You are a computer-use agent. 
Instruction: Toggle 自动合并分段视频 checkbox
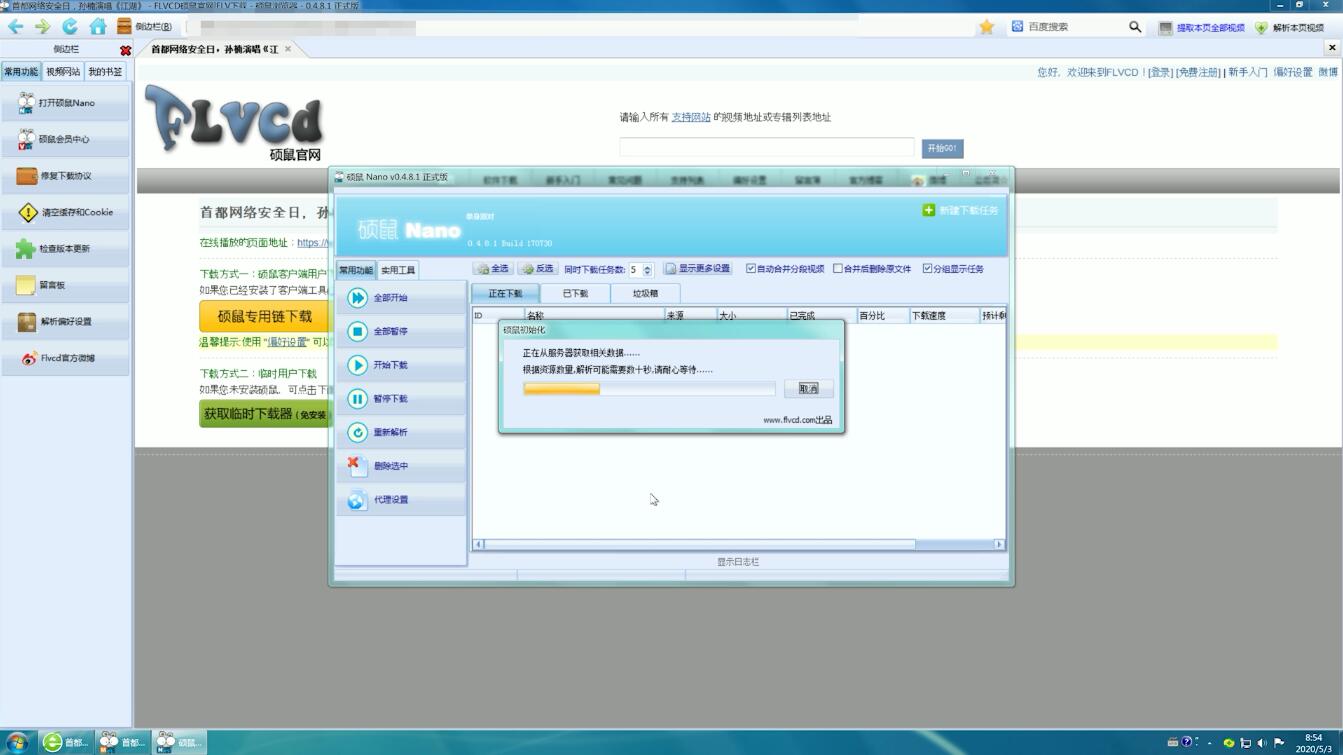coord(751,269)
